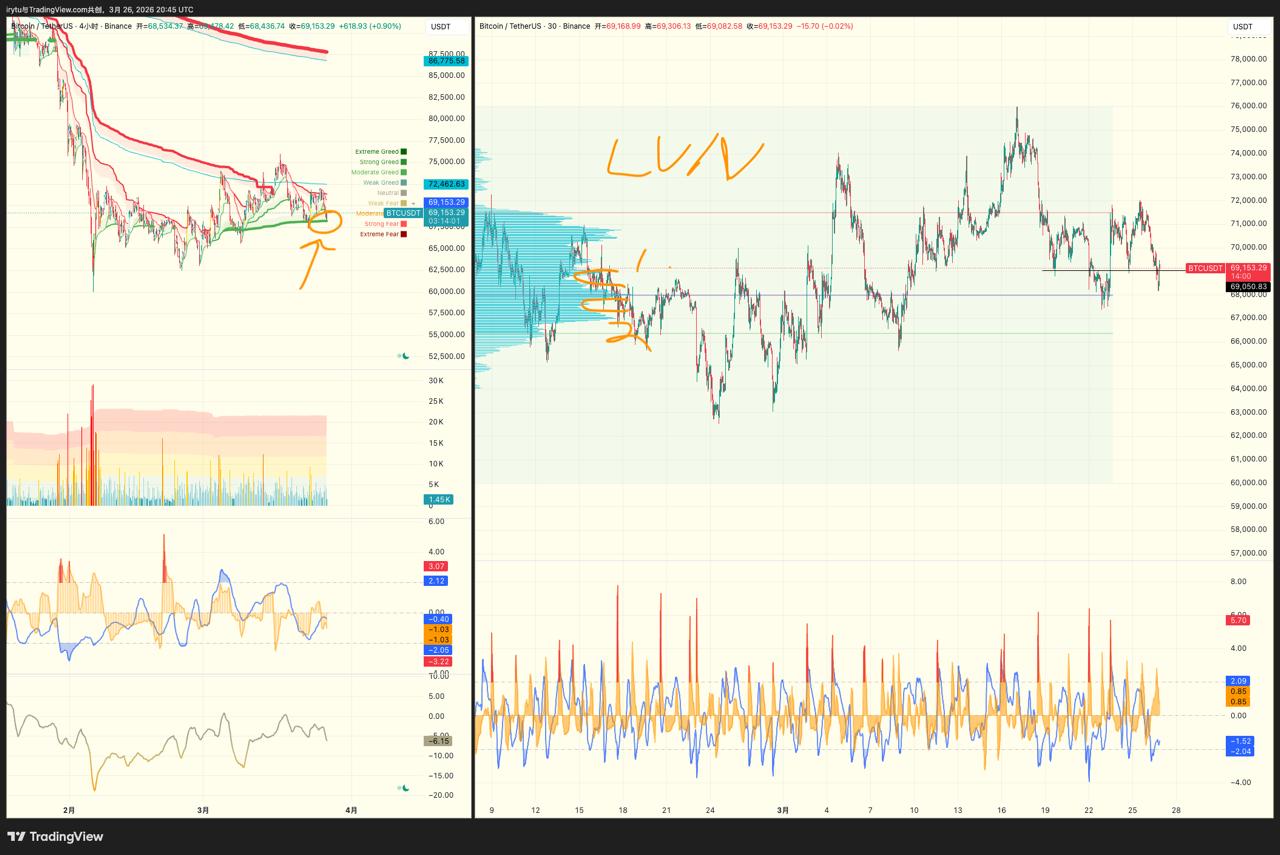Click the TradingView logo in the footer

point(55,836)
